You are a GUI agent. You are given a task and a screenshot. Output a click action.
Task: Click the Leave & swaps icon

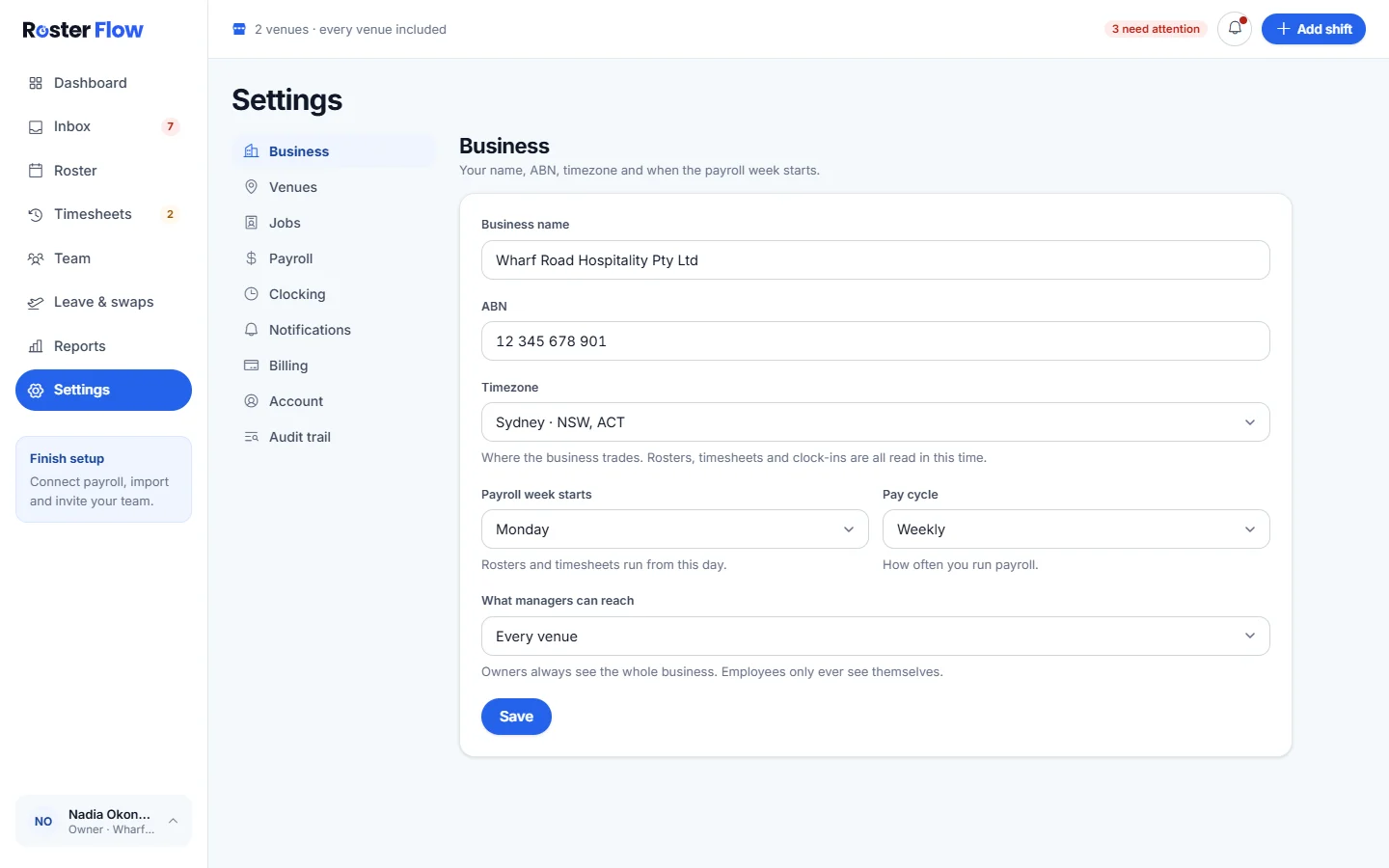(36, 302)
